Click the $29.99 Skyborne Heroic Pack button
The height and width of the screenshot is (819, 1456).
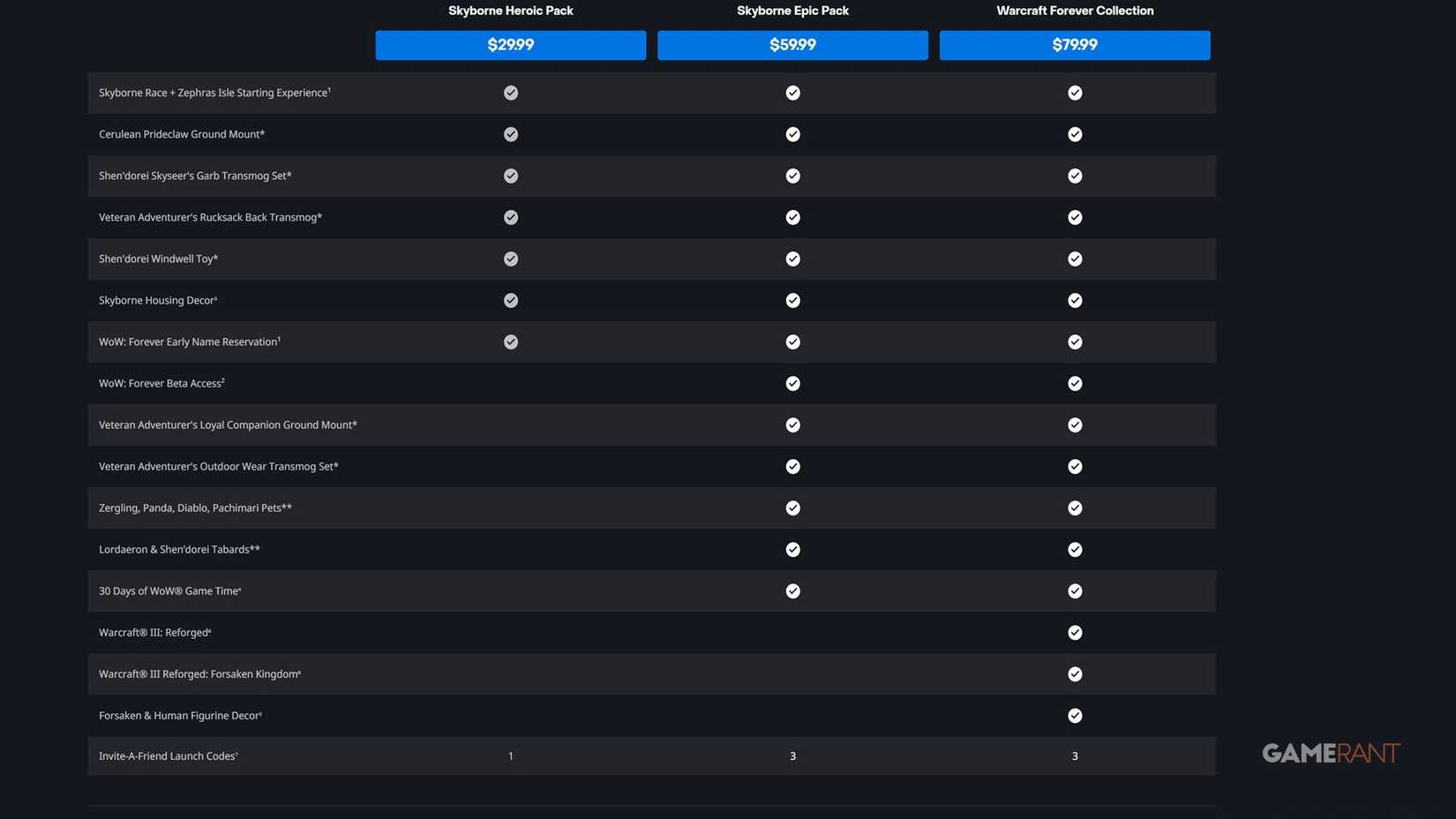(510, 45)
